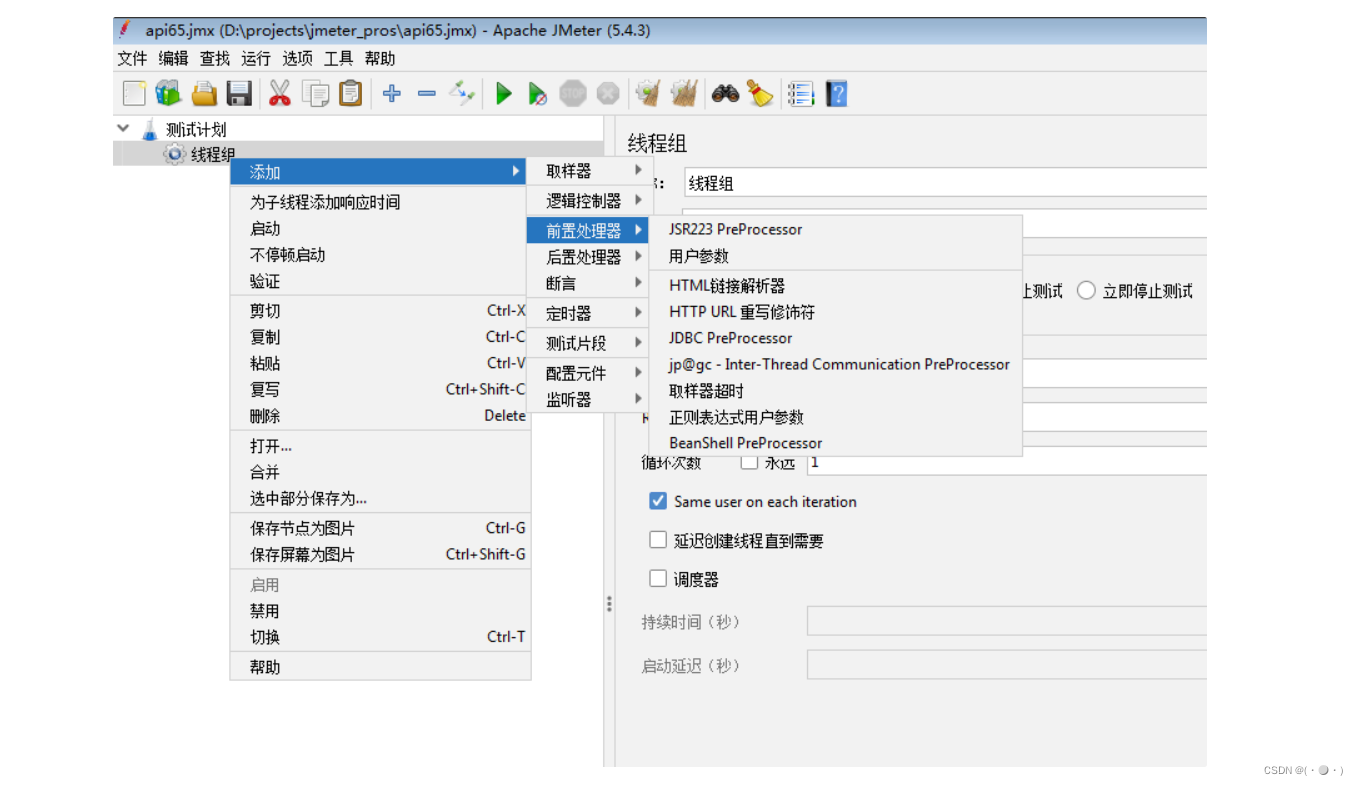1358x785 pixels.
Task: Choose JSR223 PreProcessor from submenu
Action: coord(836,229)
